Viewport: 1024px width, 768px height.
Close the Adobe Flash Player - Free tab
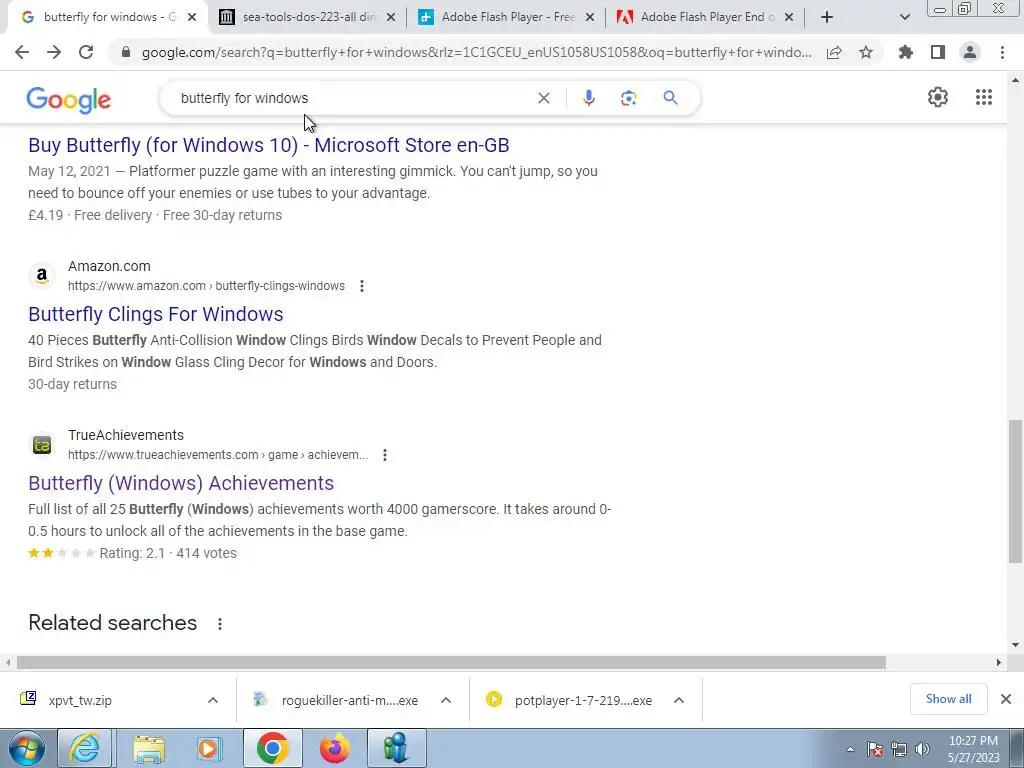pyautogui.click(x=590, y=18)
